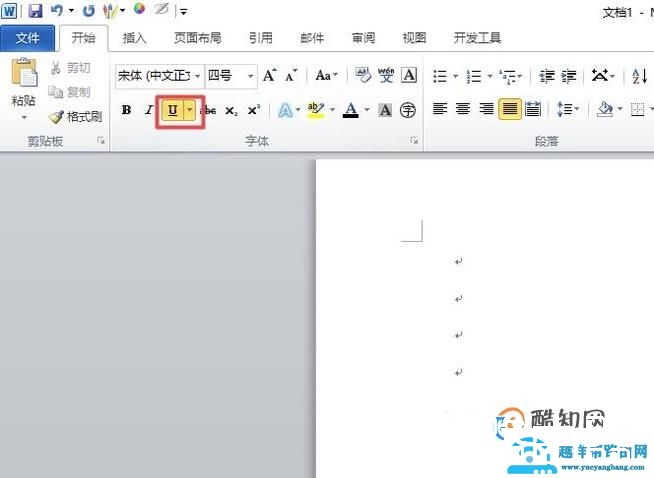Image resolution: width=654 pixels, height=478 pixels.
Task: Click the Numbering list icon
Action: point(474,76)
